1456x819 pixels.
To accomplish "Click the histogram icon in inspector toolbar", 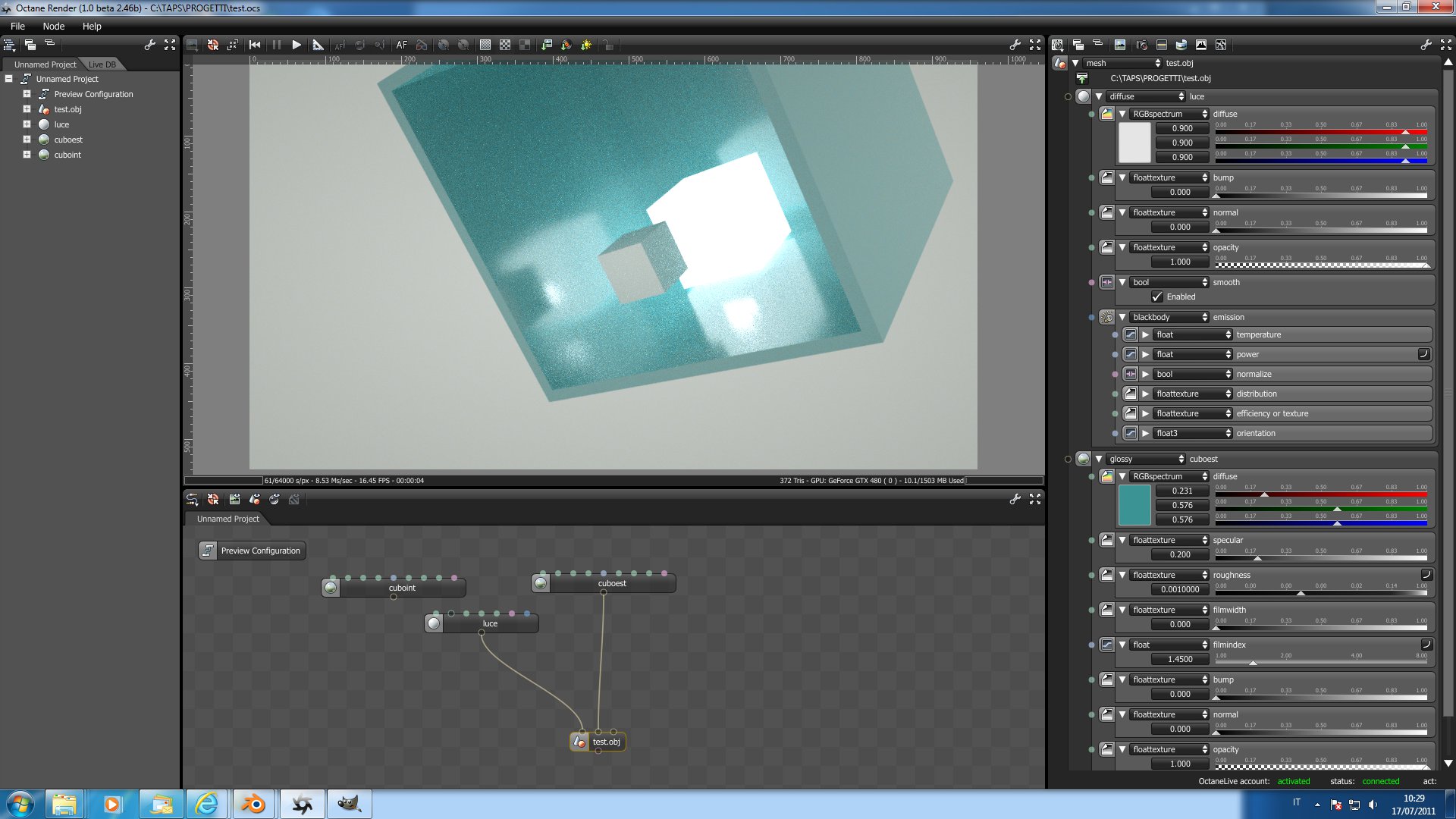I will pos(1201,45).
